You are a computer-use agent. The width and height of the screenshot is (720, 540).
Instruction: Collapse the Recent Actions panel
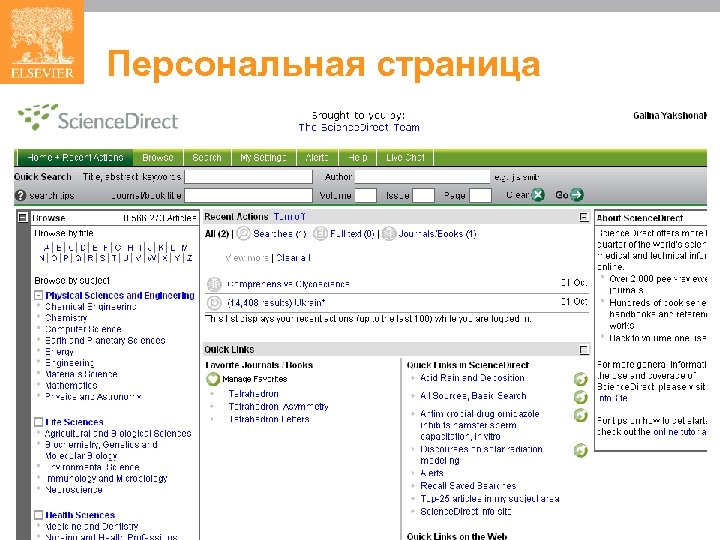coord(584,217)
